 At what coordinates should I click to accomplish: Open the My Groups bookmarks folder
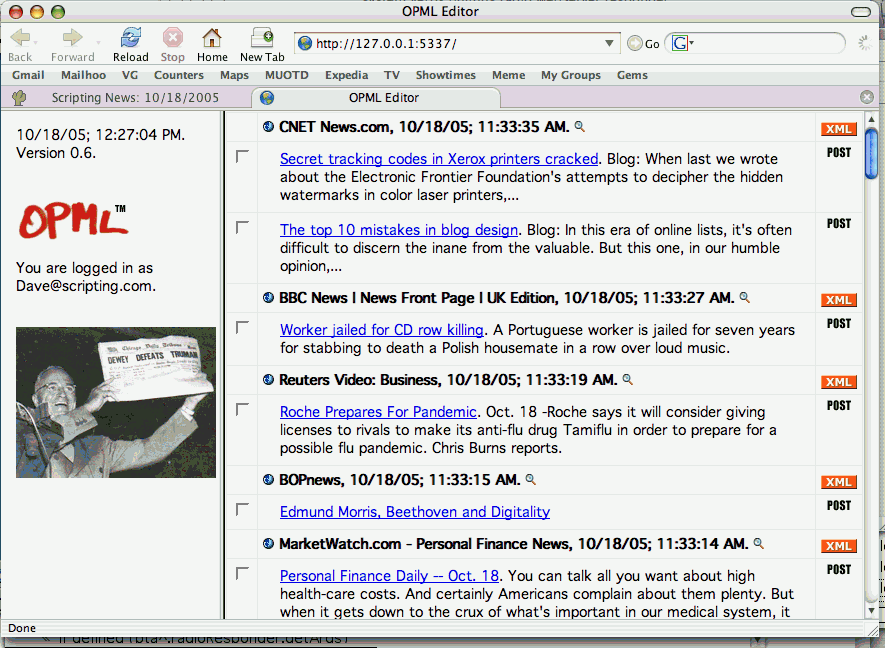click(x=570, y=75)
